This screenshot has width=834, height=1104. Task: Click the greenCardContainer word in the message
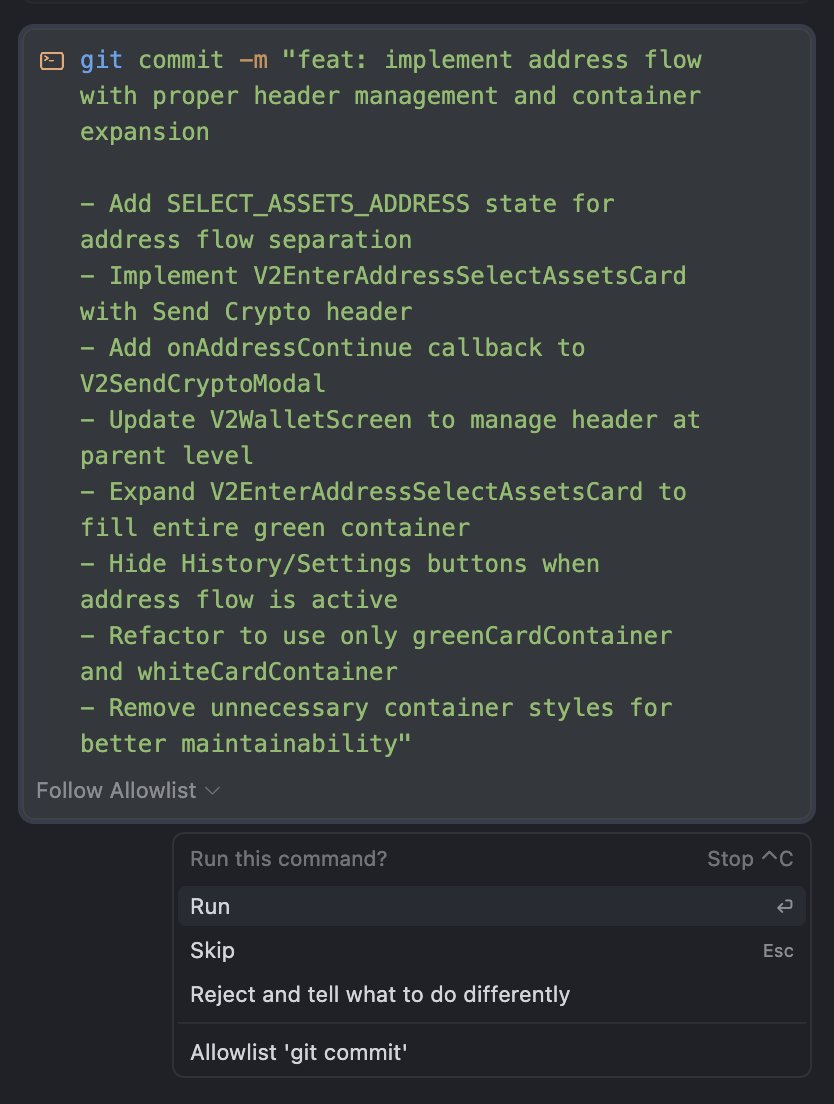542,636
